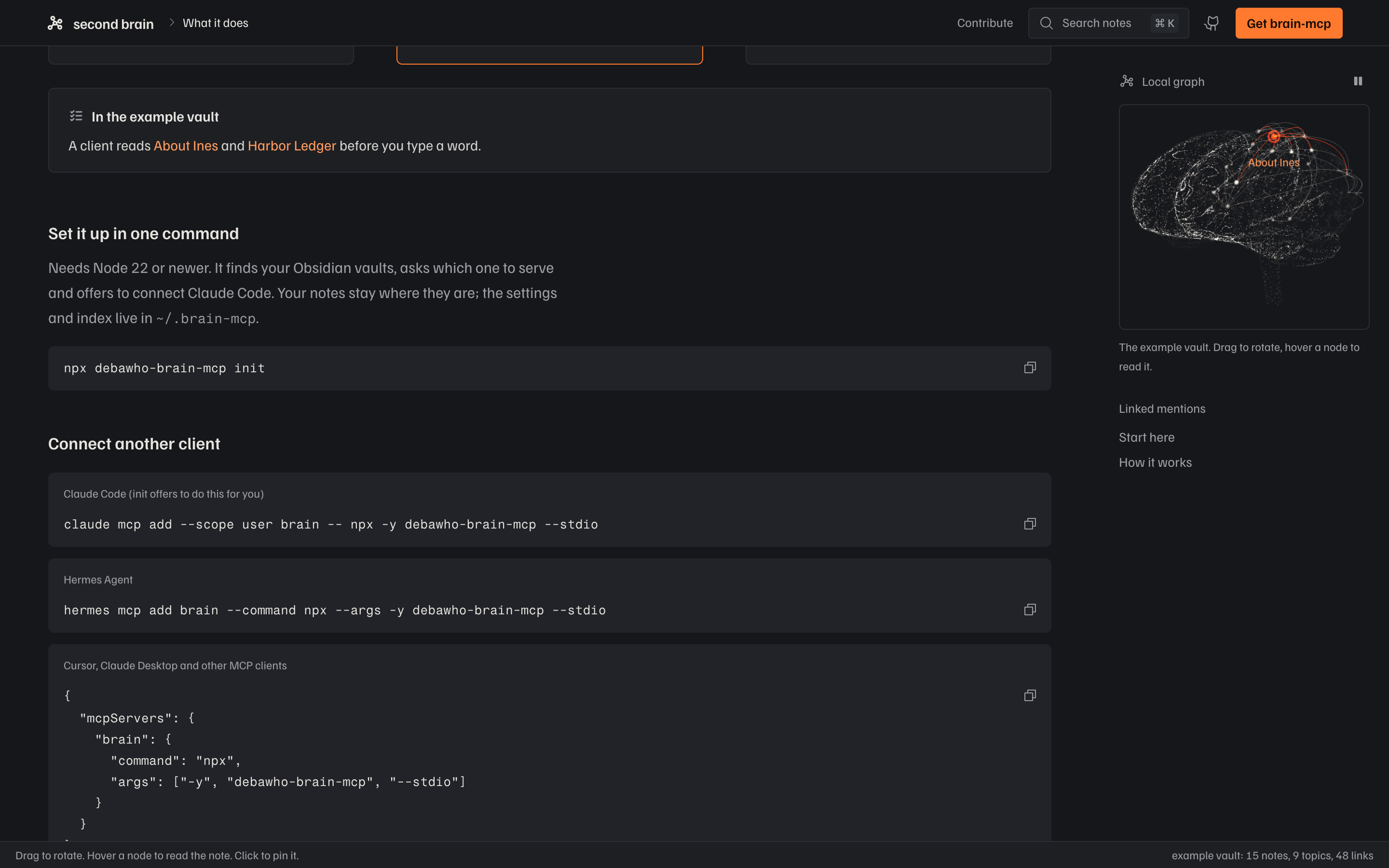This screenshot has height=868, width=1389.
Task: Open the Start here linked mention
Action: point(1146,437)
